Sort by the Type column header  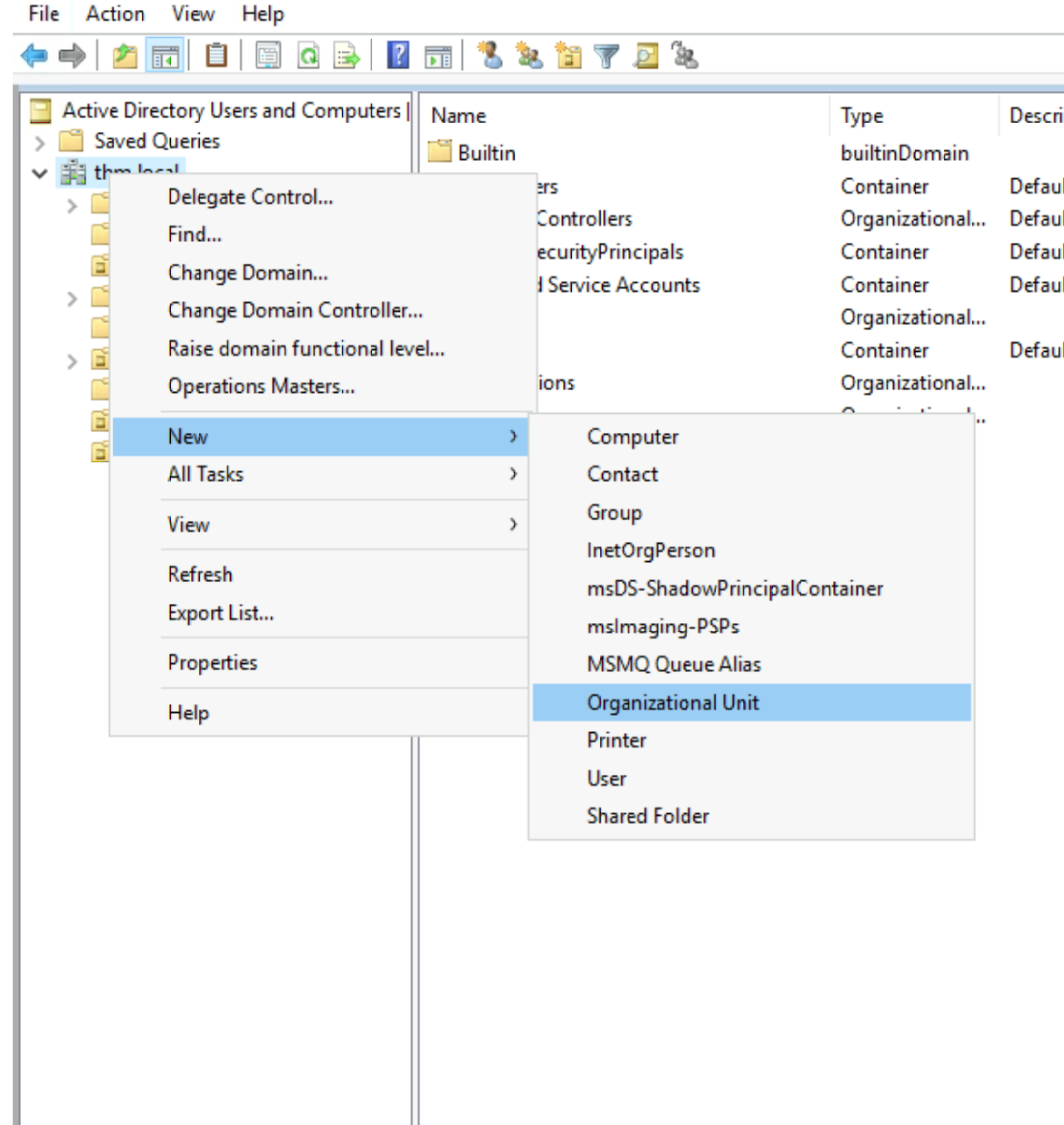coord(914,116)
